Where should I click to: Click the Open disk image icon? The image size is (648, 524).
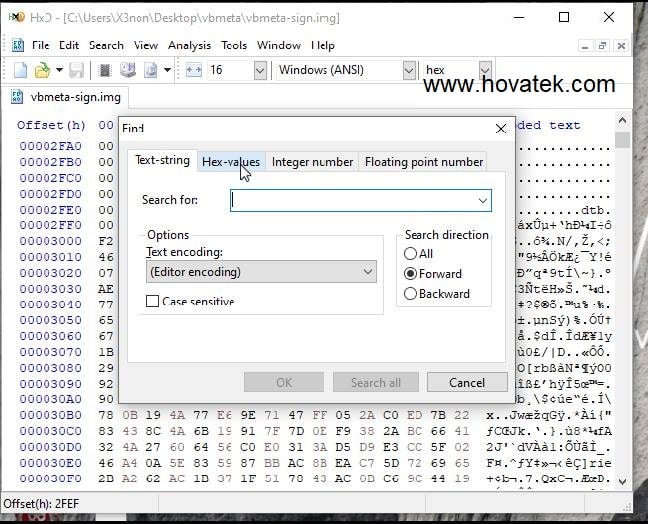click(x=150, y=70)
